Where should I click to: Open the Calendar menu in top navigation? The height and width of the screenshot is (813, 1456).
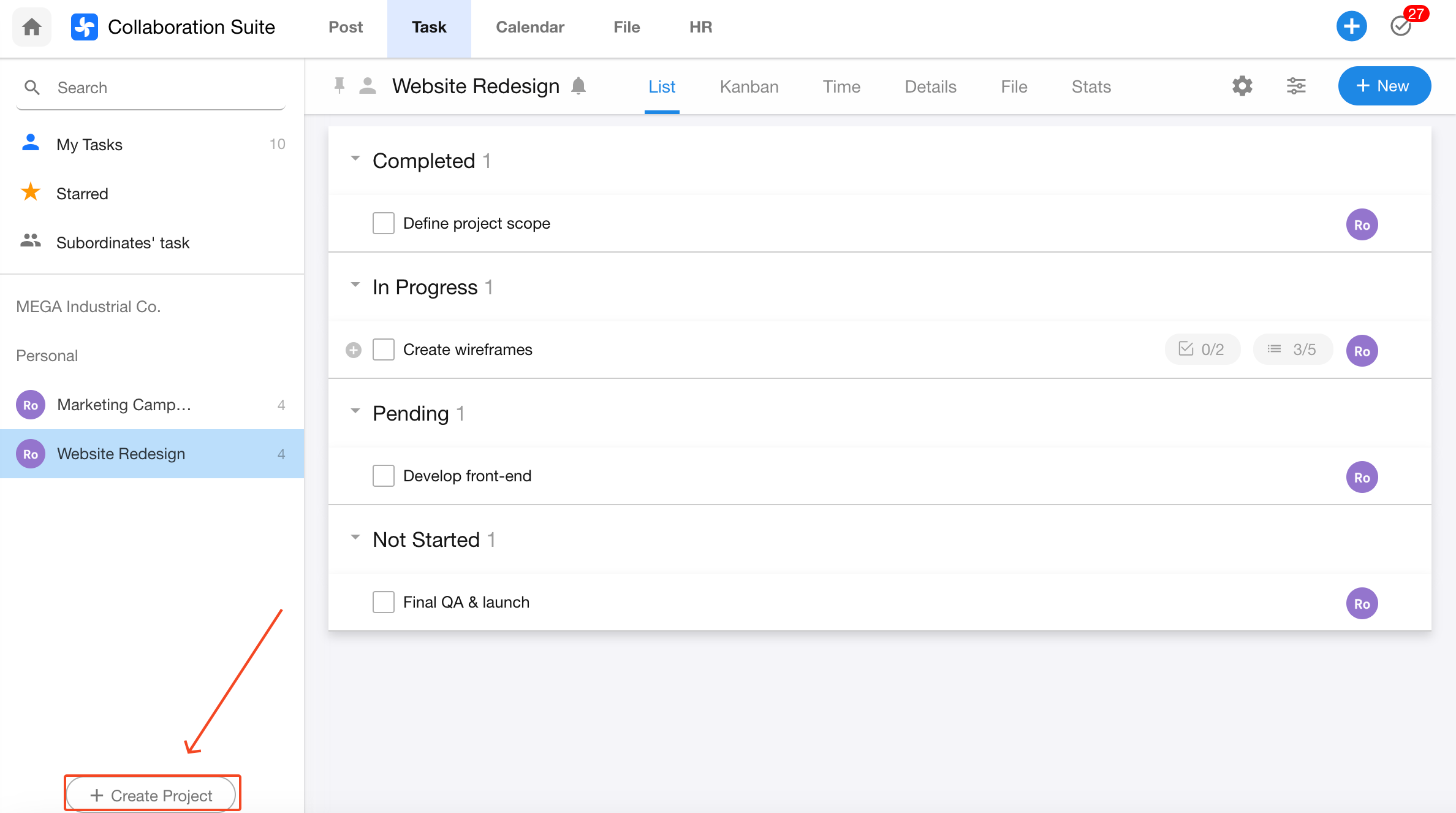(529, 27)
